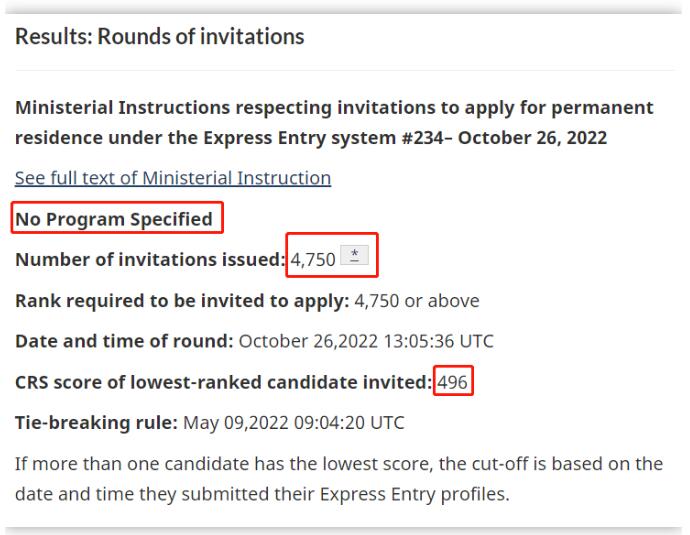Click the Date and time of round label
Screen dimensions: 690x535
point(124,341)
